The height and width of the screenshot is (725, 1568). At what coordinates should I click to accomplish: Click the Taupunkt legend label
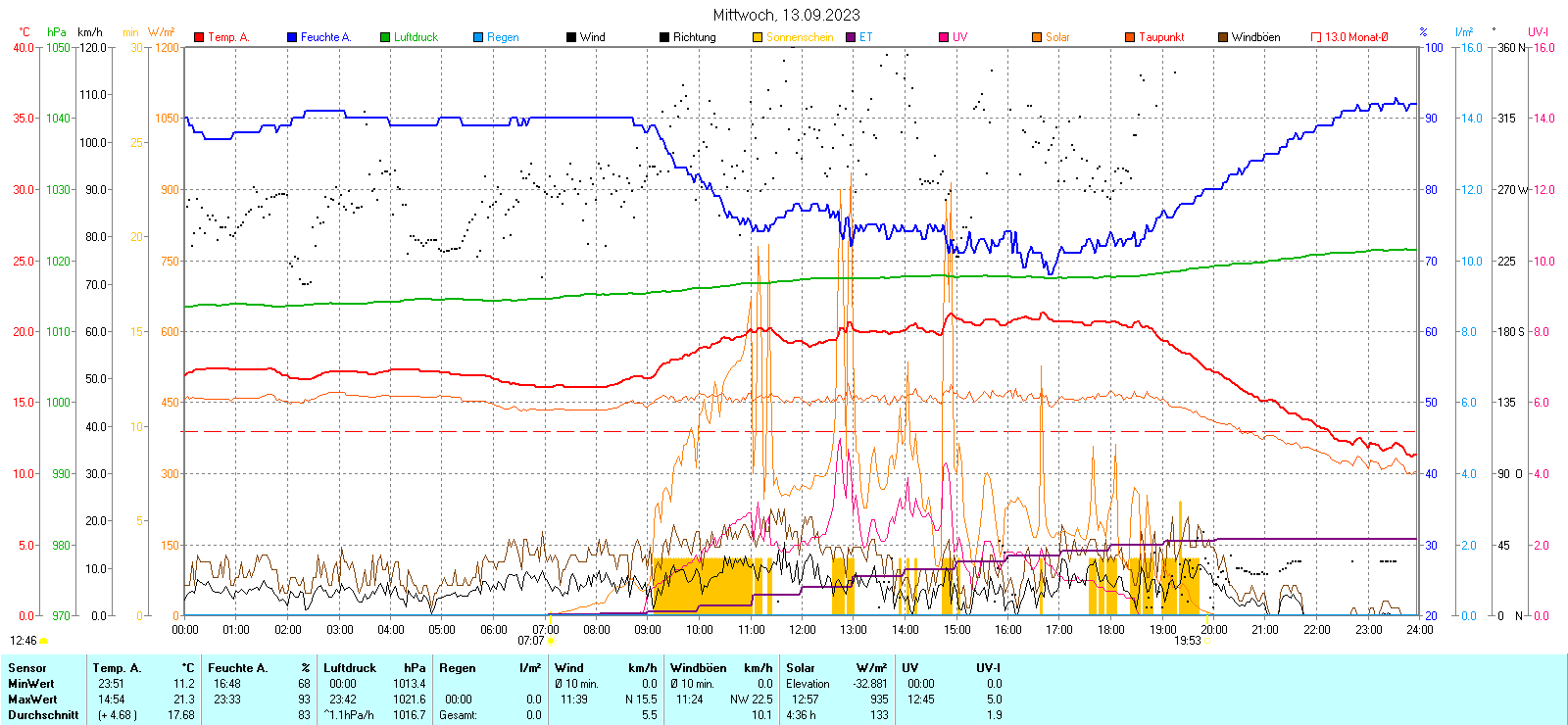(1161, 37)
